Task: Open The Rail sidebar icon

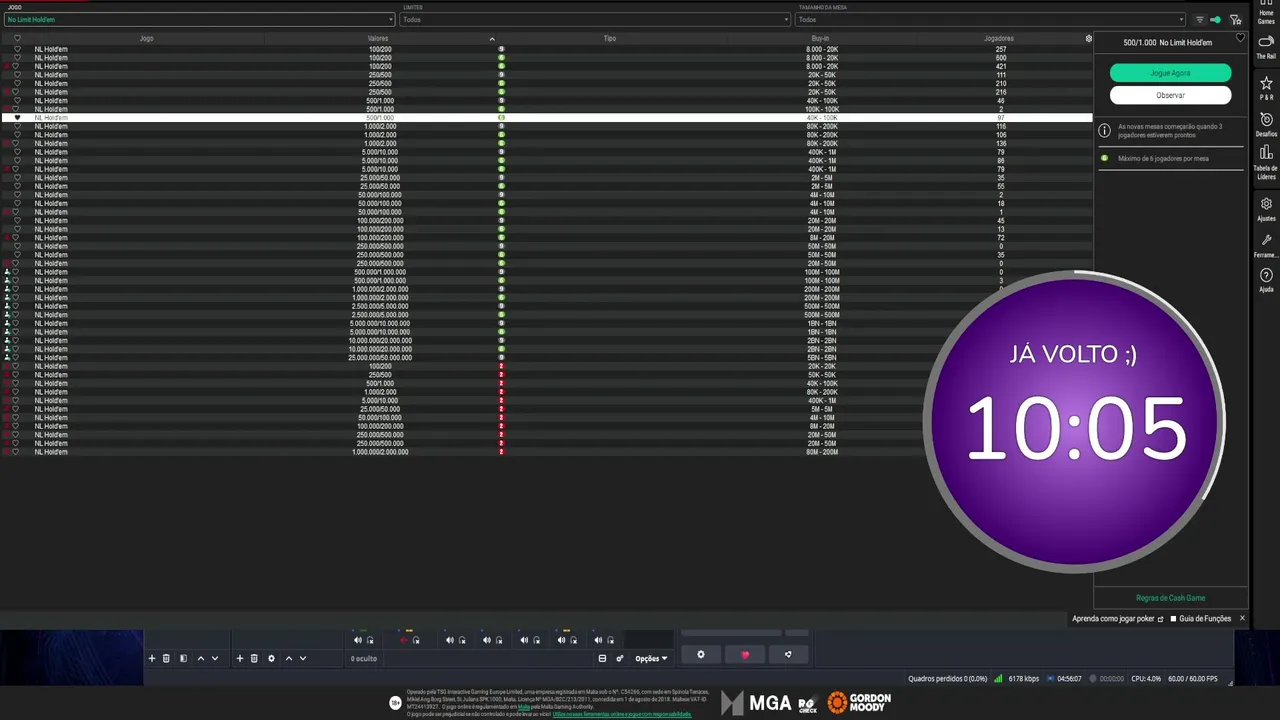Action: point(1266,47)
